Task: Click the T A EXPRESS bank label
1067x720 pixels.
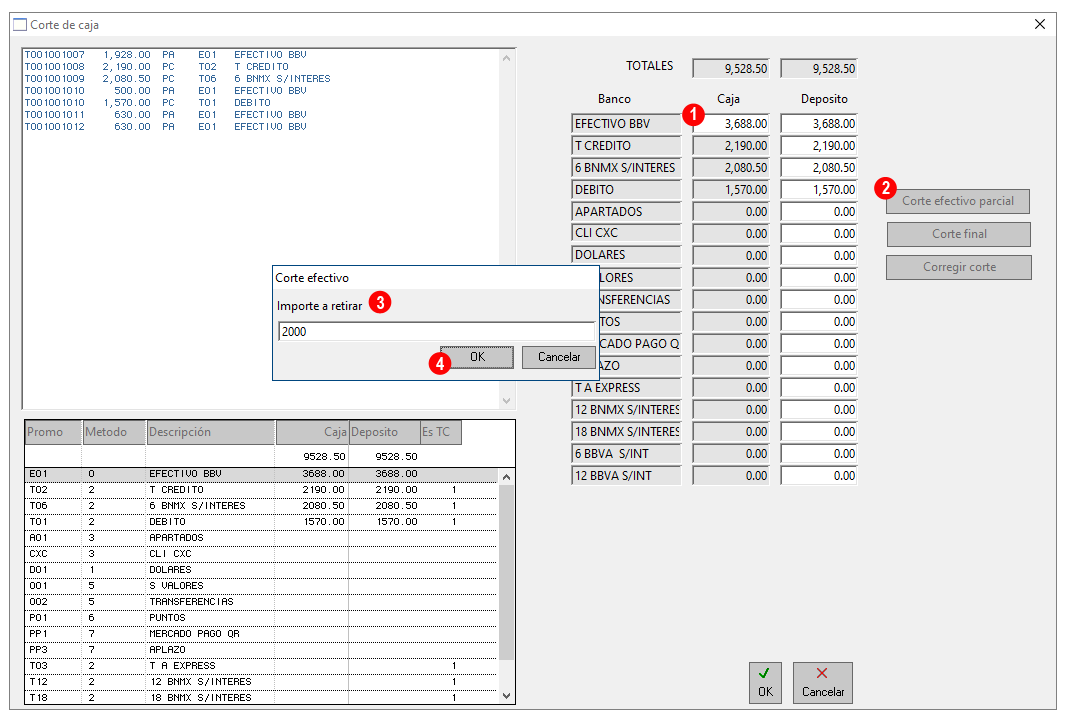Action: (x=626, y=388)
